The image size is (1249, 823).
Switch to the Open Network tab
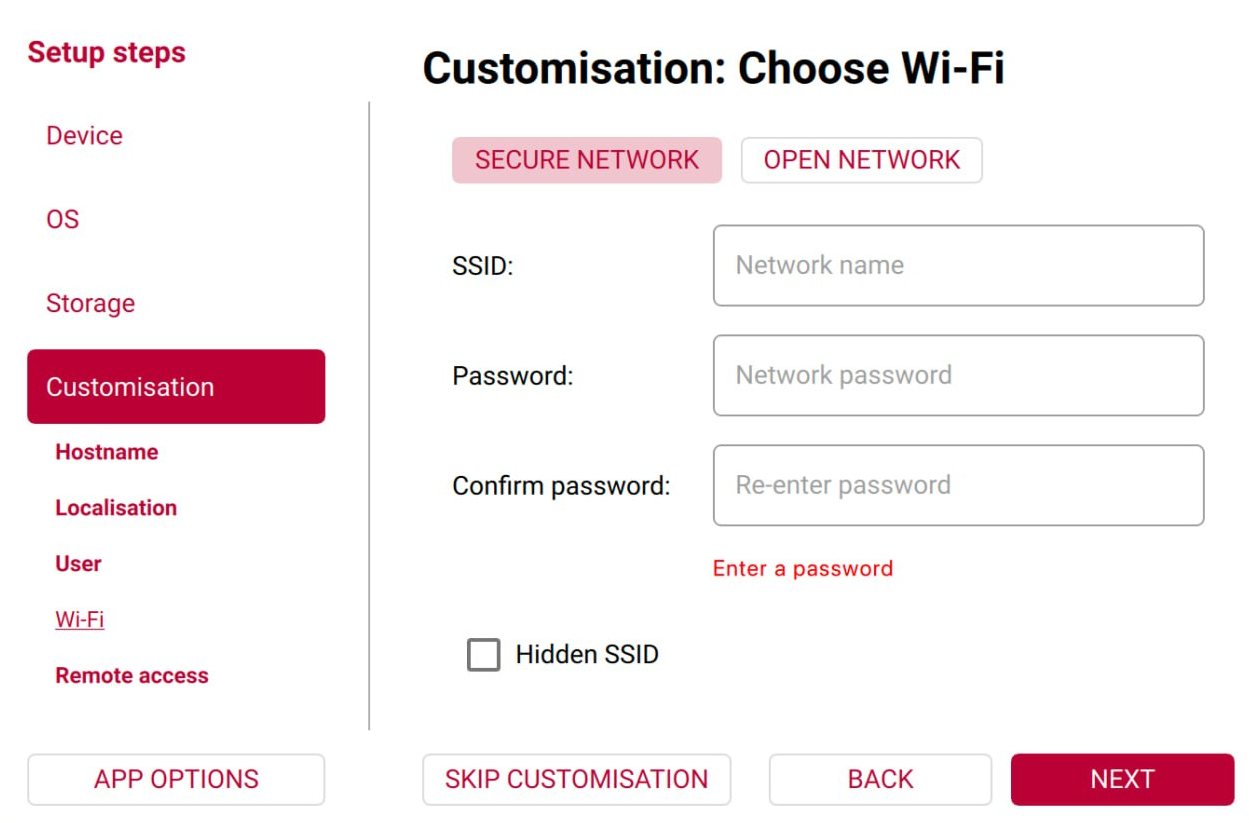(x=860, y=159)
